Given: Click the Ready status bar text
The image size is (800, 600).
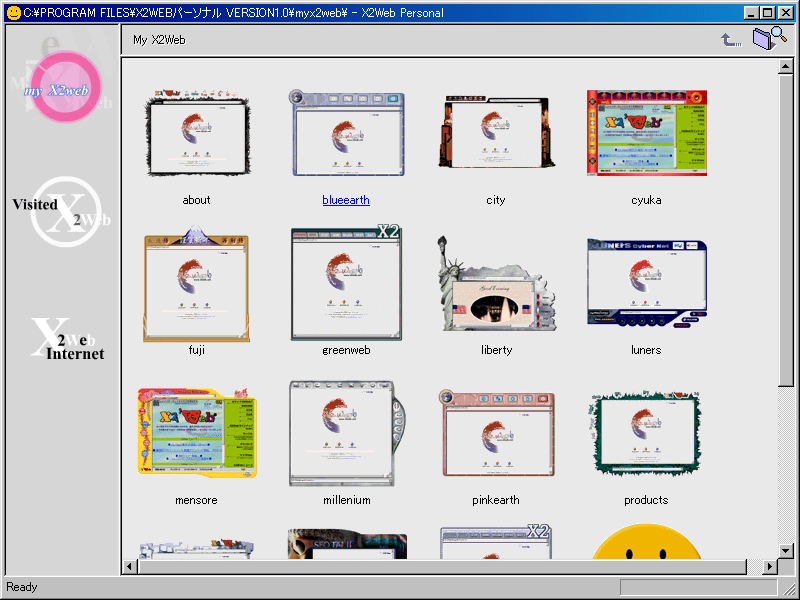Looking at the screenshot, I should coord(21,587).
